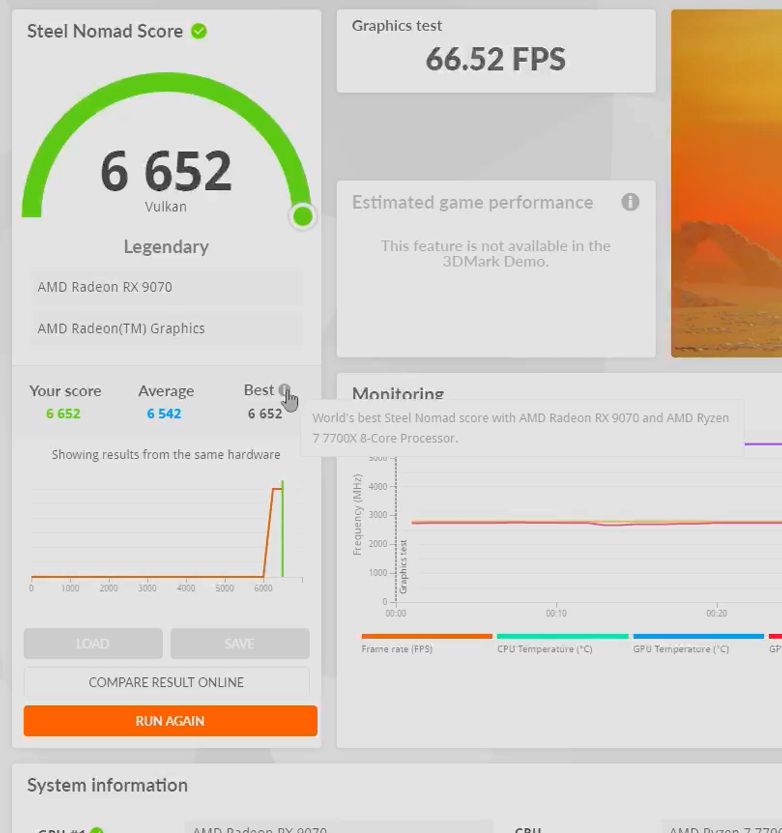Screen dimensions: 782x833
Task: Click the info icon next to Best
Action: pyautogui.click(x=284, y=389)
